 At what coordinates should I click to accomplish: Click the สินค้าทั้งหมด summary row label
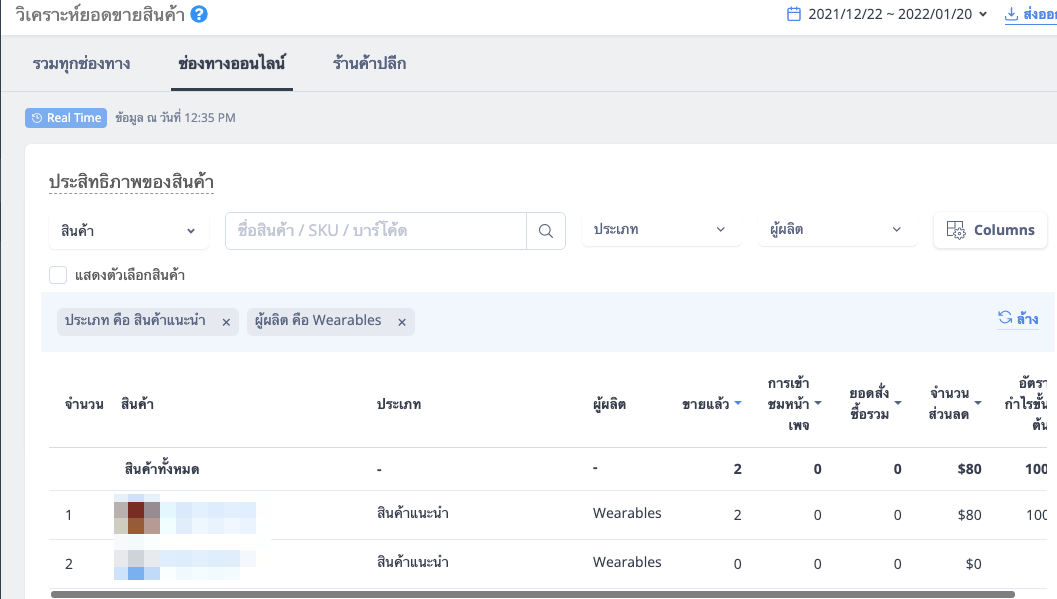(162, 469)
